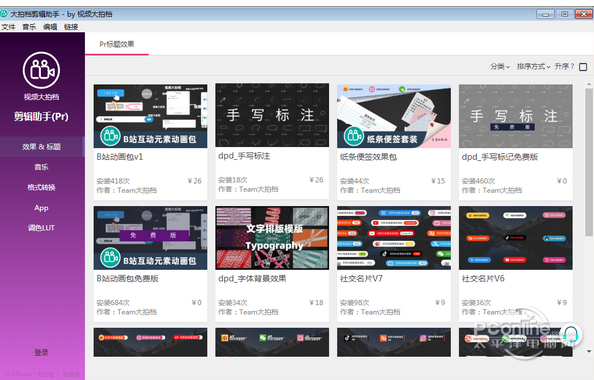
Task: Open the 编辑 menu
Action: coord(50,27)
